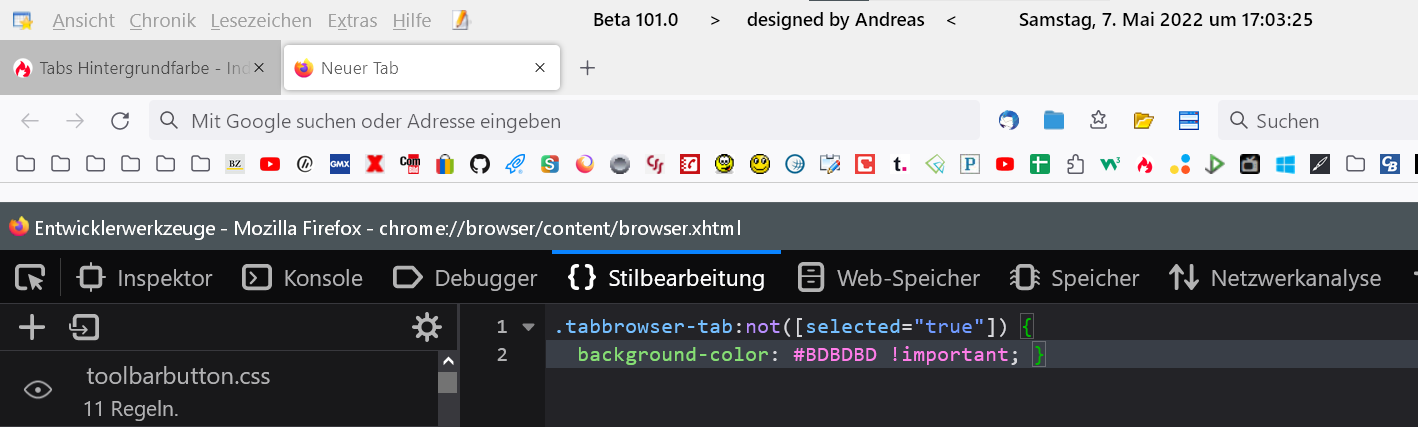Open style editor options gear
The width and height of the screenshot is (1418, 427).
(427, 327)
